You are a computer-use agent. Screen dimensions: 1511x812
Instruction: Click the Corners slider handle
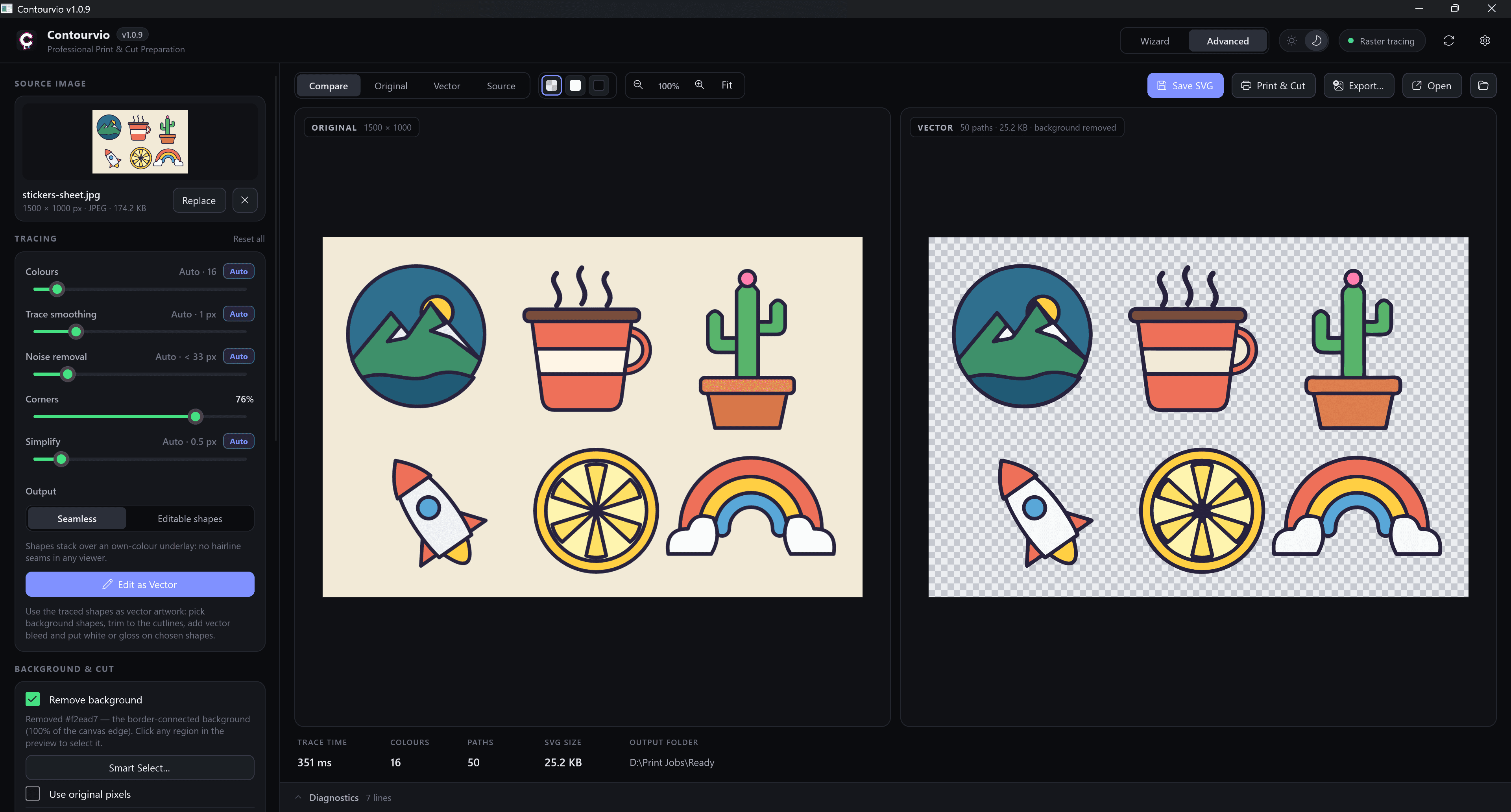click(x=195, y=417)
